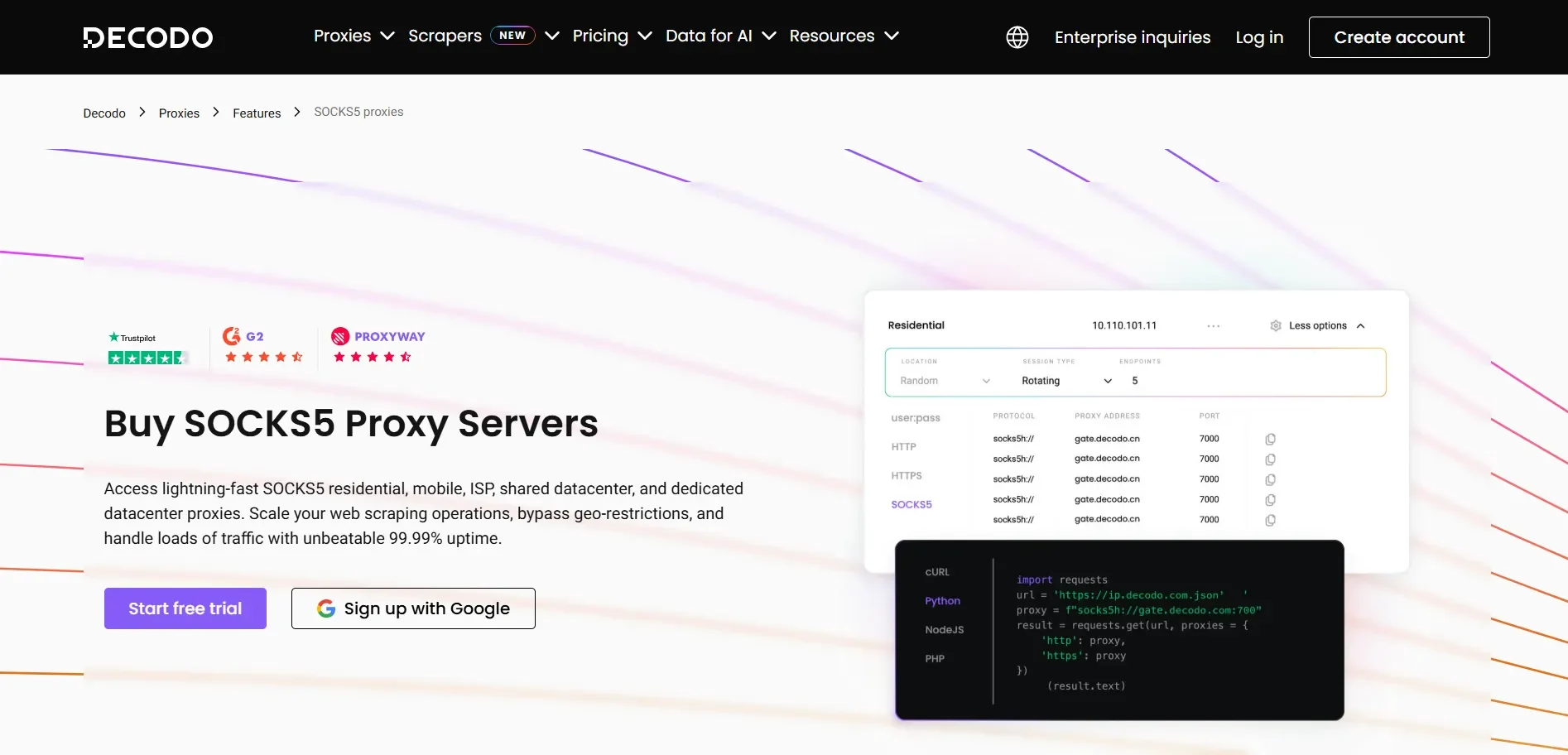1568x755 pixels.
Task: Go to Proxies breadcrumb
Action: click(x=179, y=113)
